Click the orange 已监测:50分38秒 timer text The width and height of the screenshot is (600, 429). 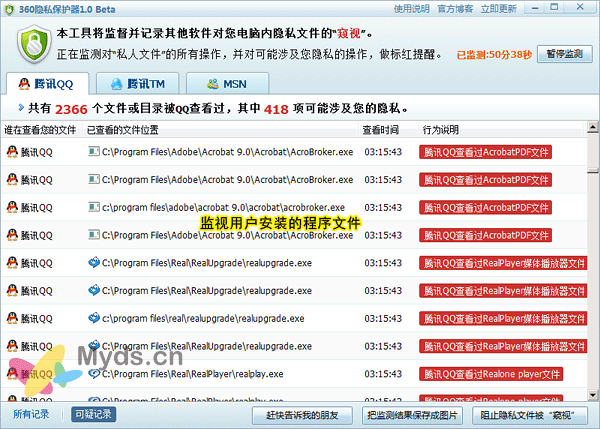494,55
